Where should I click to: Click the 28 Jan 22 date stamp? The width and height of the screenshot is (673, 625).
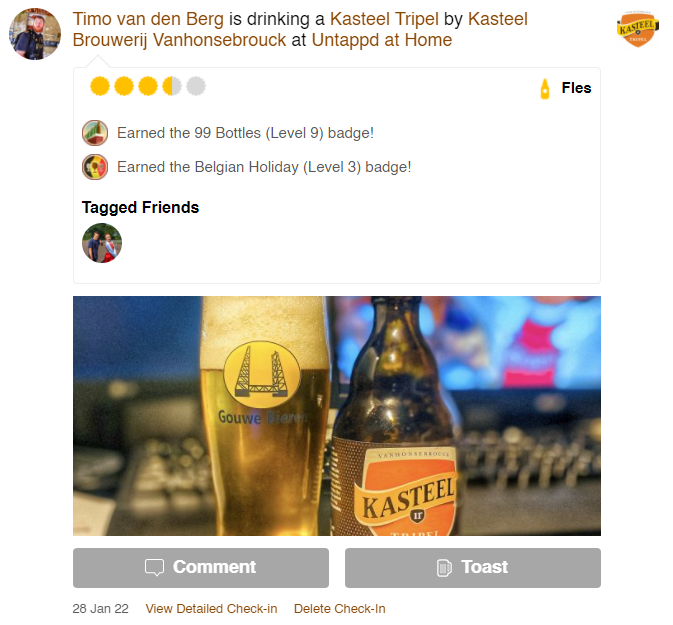pos(100,608)
